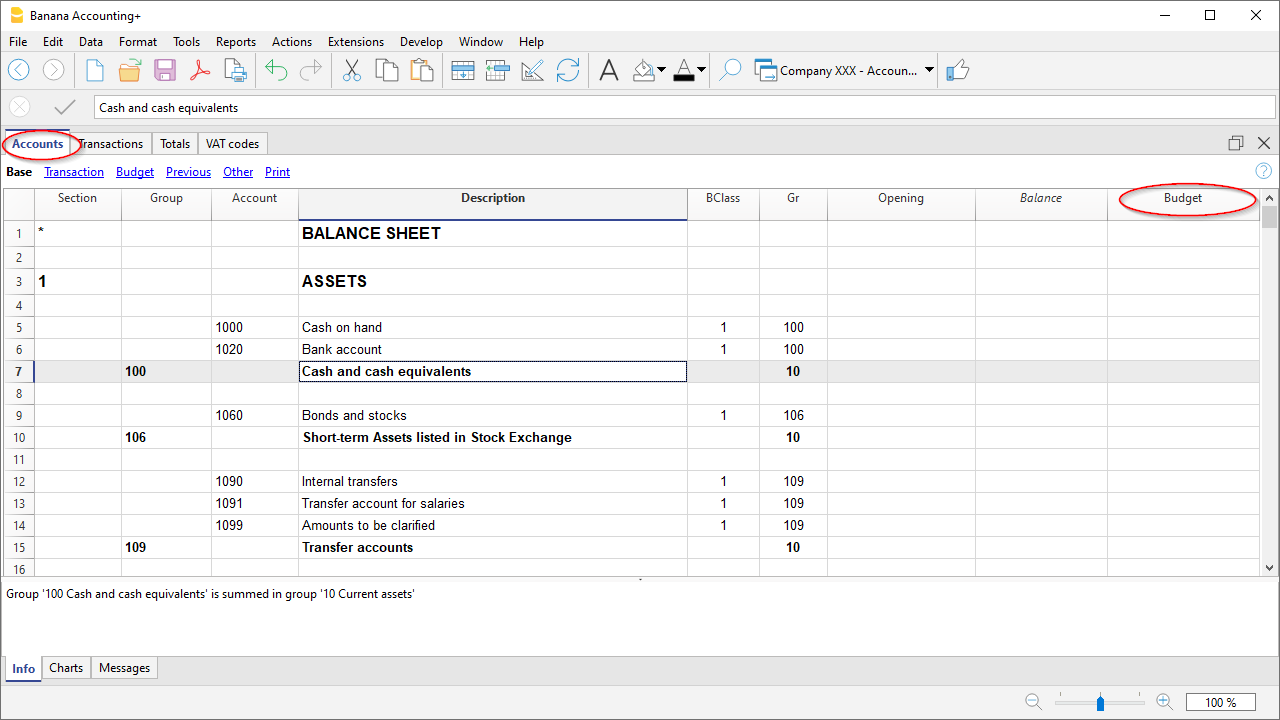1280x720 pixels.
Task: Open the Charts tab
Action: pyautogui.click(x=66, y=668)
